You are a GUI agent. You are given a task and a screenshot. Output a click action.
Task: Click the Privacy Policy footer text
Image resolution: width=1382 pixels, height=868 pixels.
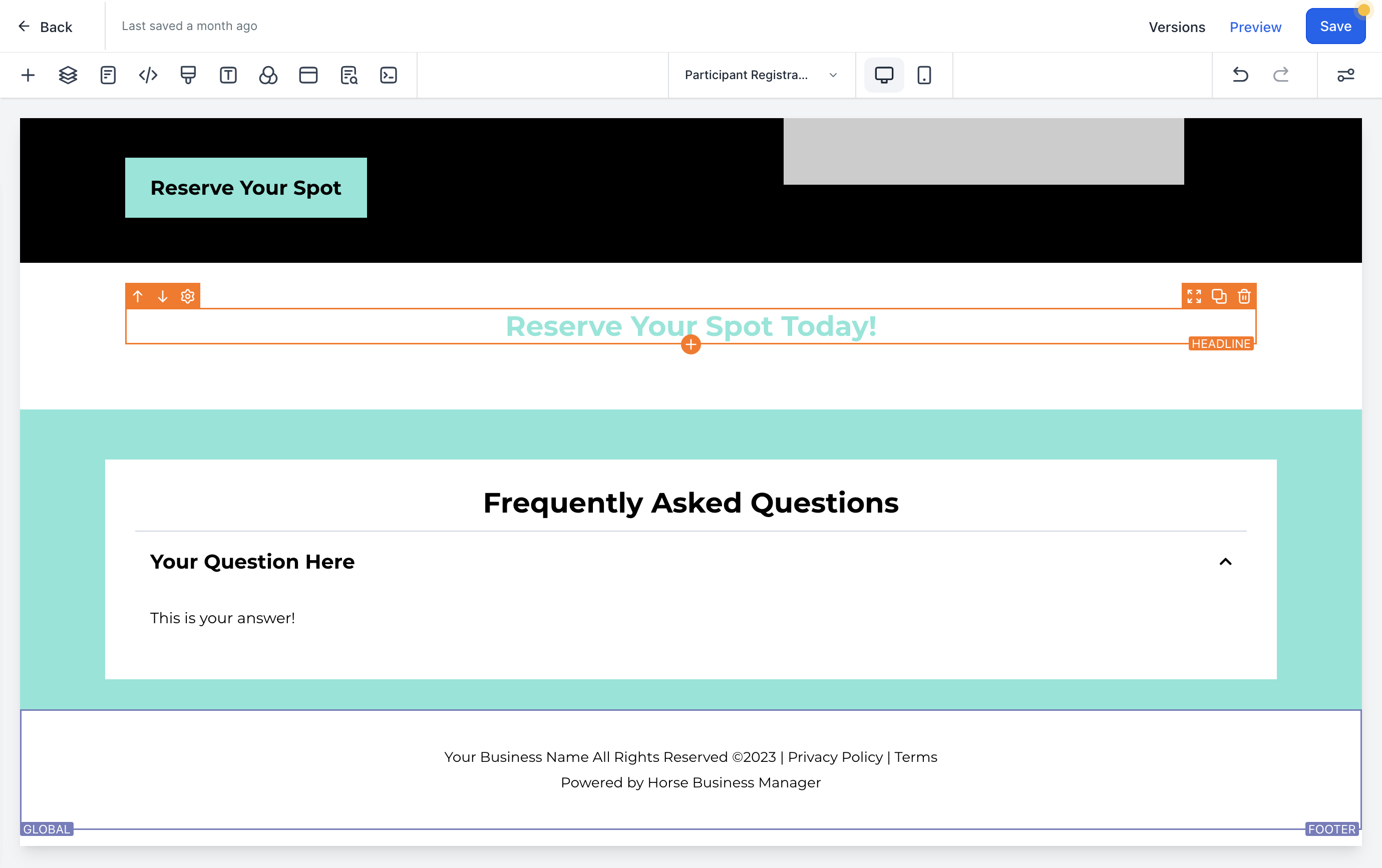(x=835, y=757)
